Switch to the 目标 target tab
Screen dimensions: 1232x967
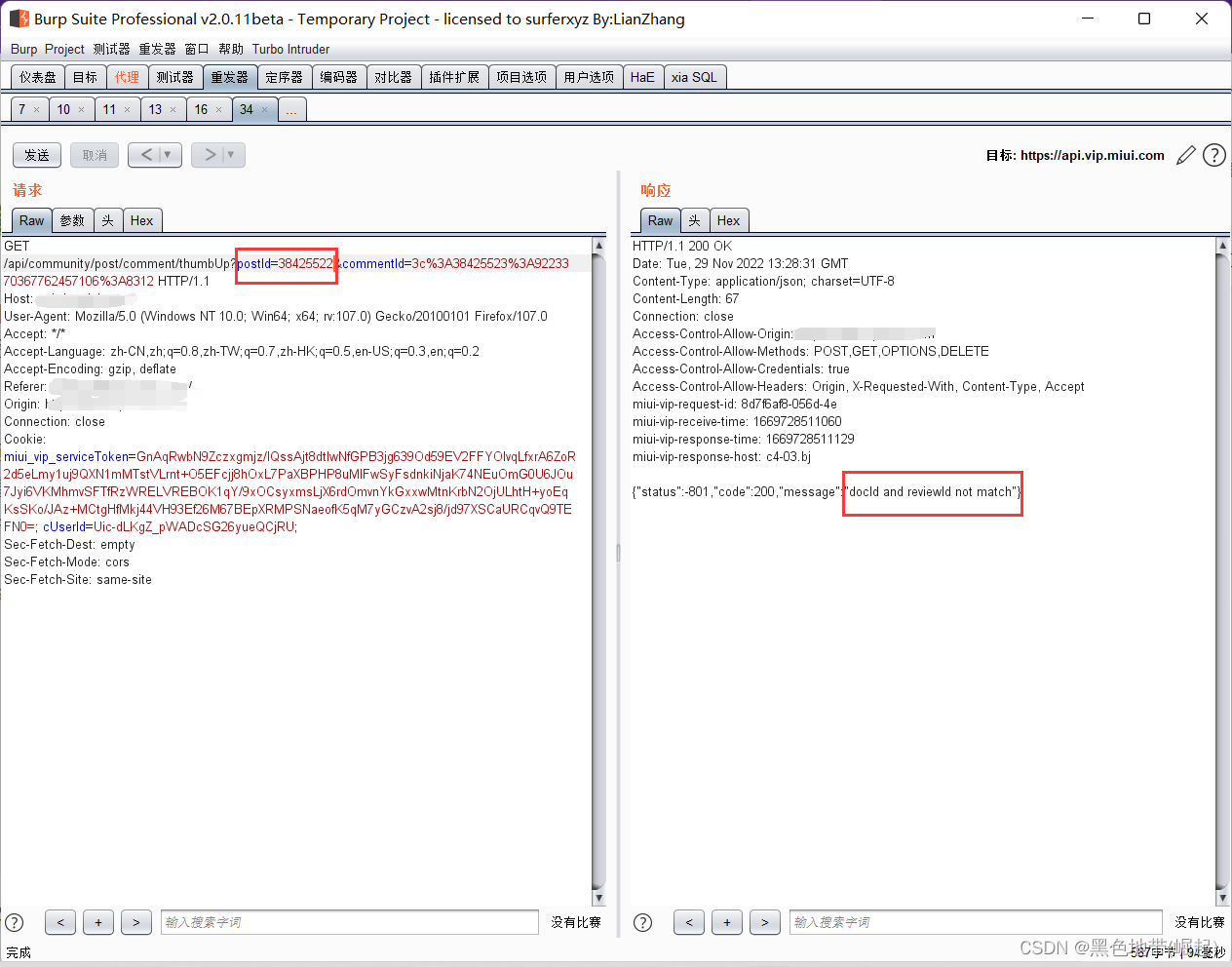[x=86, y=77]
